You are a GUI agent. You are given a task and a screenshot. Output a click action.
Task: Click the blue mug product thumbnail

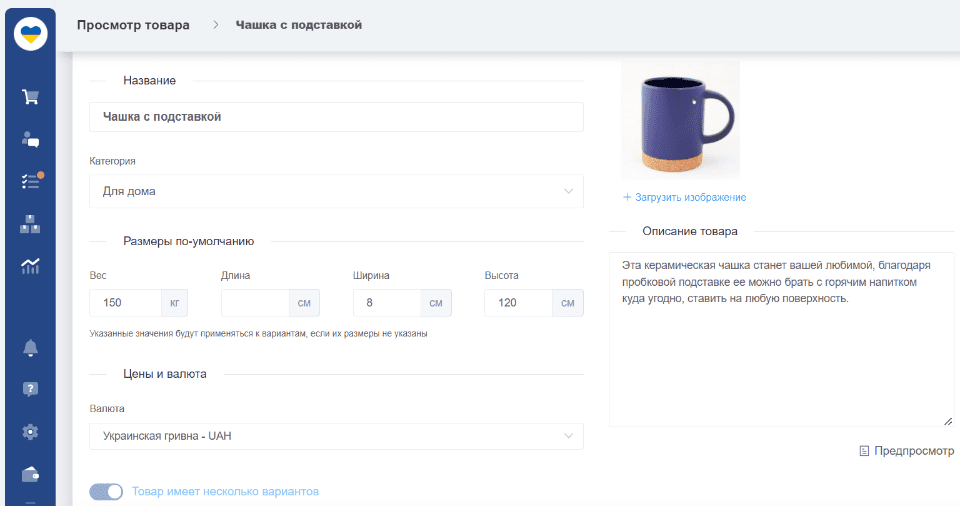680,119
